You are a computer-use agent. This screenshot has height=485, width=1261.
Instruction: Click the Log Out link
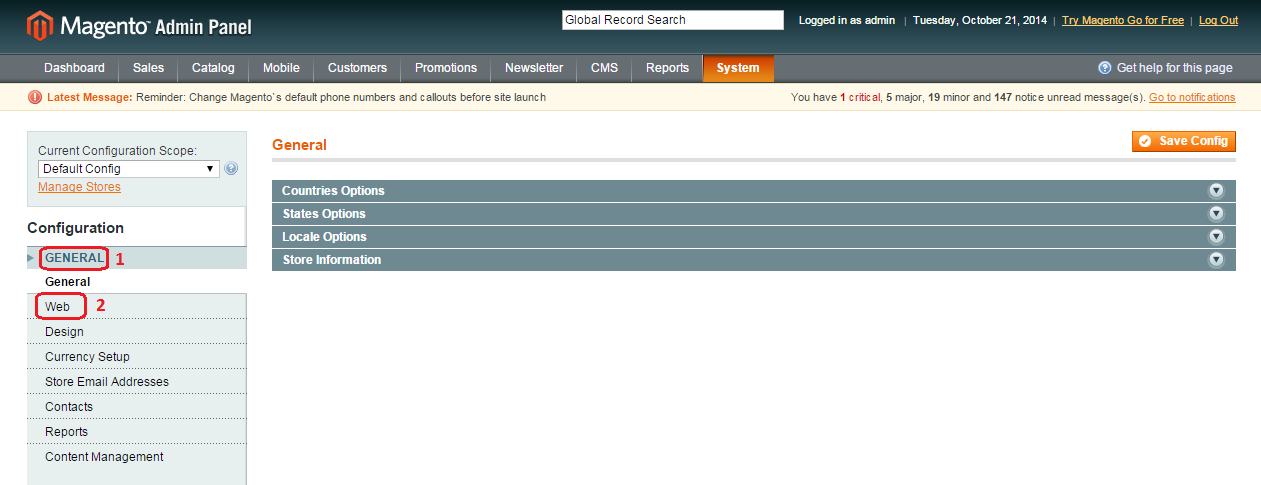point(1218,20)
